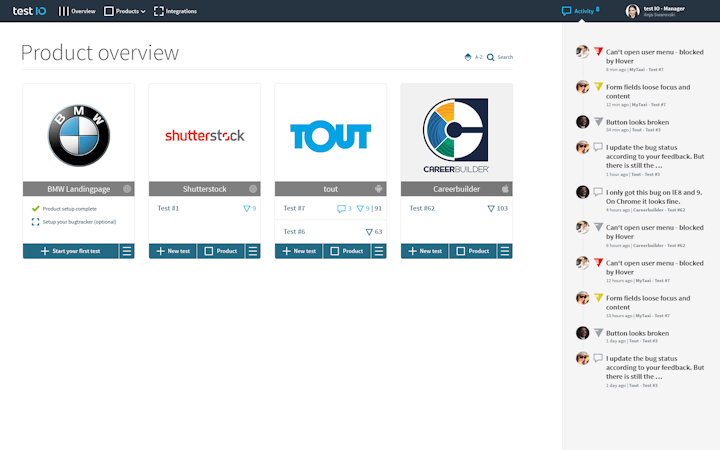
Task: Open the Shutterstock card hamburger menu
Action: (253, 251)
